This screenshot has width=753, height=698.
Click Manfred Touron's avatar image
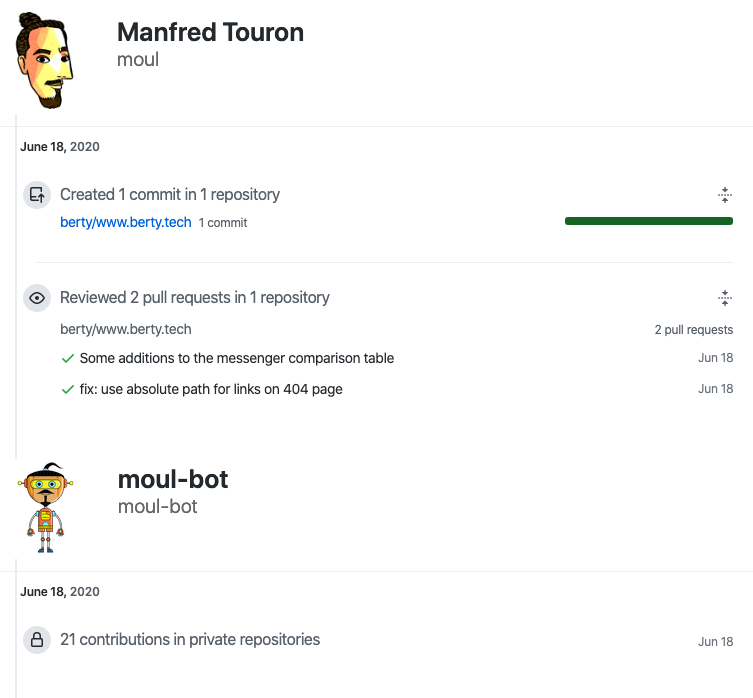45,62
